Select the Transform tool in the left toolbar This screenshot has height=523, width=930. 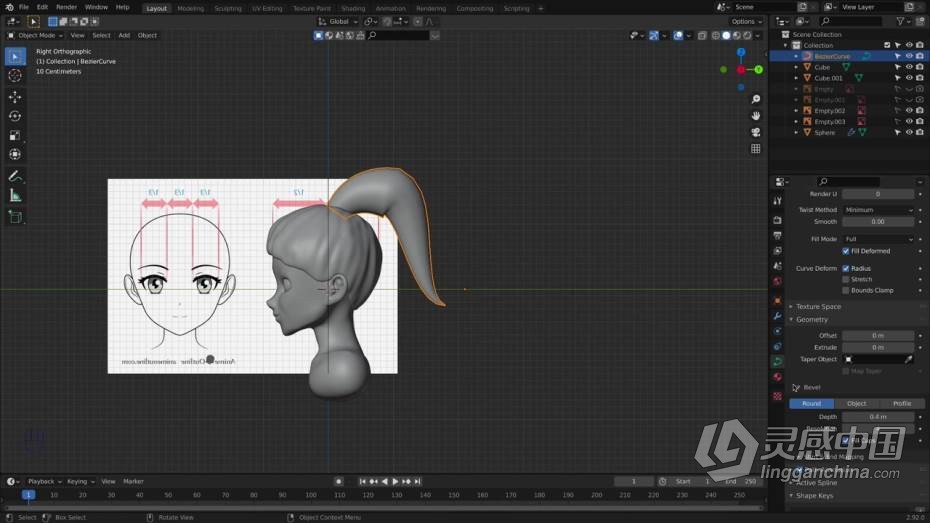15,154
